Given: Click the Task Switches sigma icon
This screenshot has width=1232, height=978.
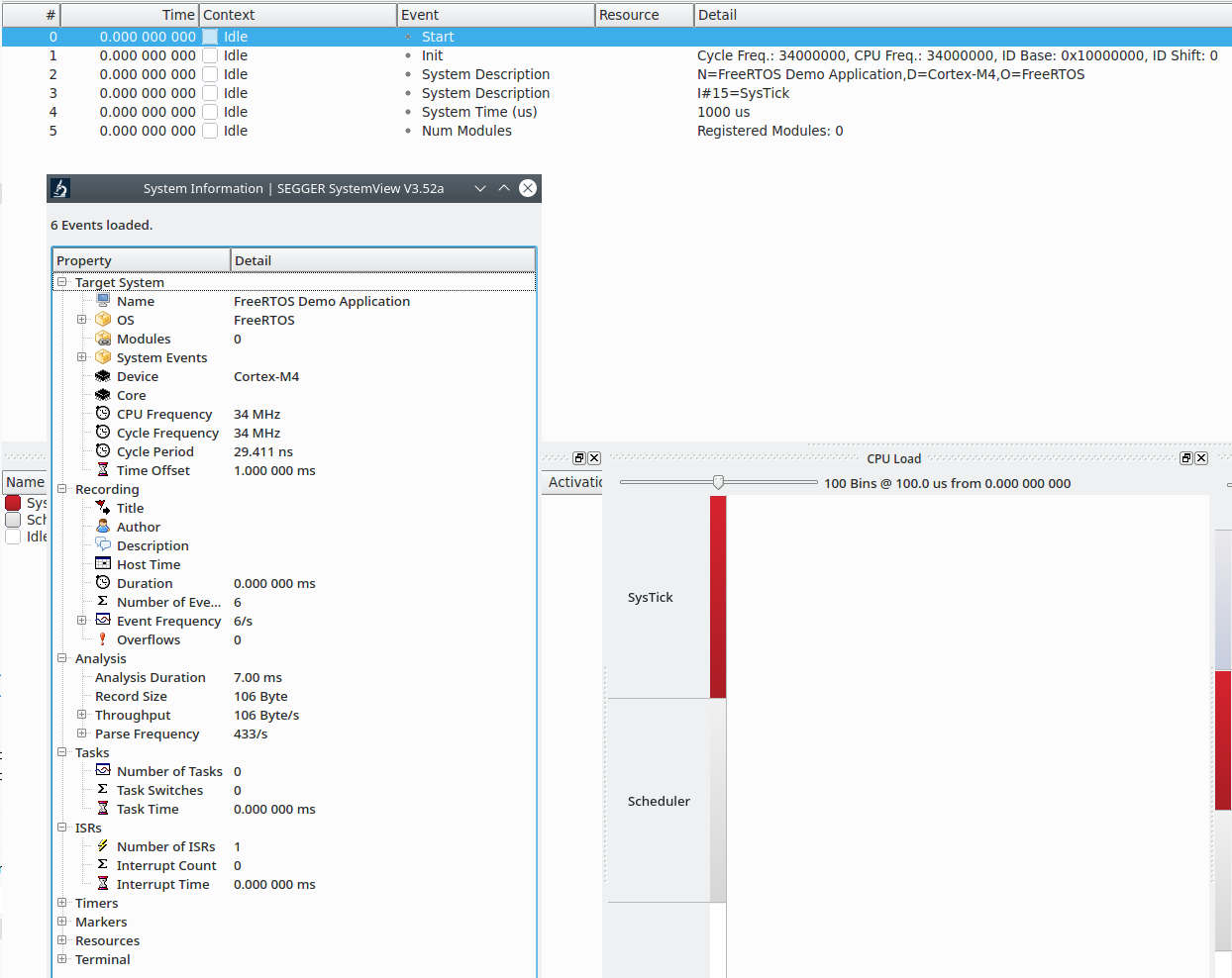Looking at the screenshot, I should [103, 790].
